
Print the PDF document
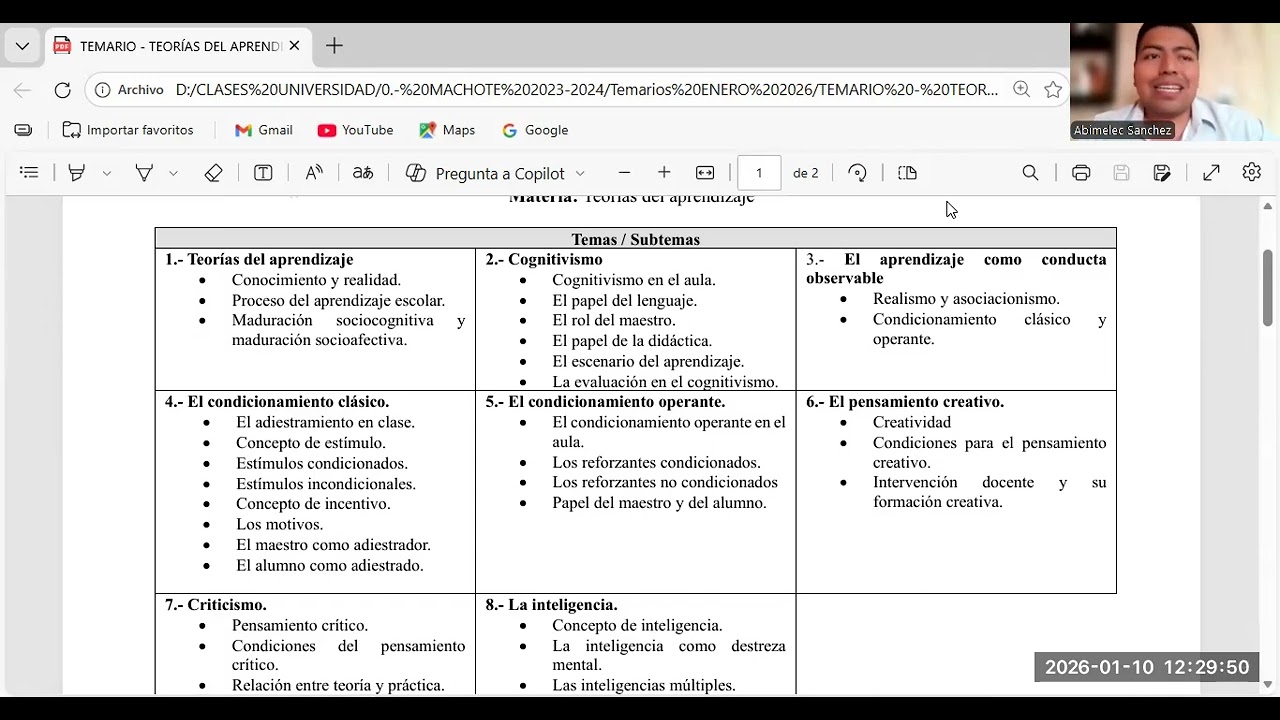point(1081,173)
